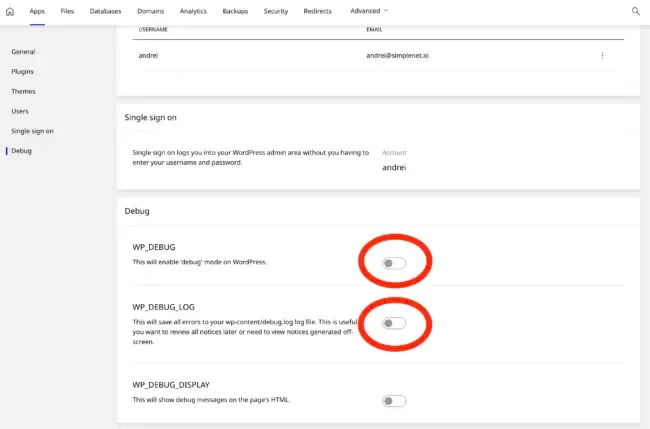Select Single sign on in the sidebar

click(32, 131)
